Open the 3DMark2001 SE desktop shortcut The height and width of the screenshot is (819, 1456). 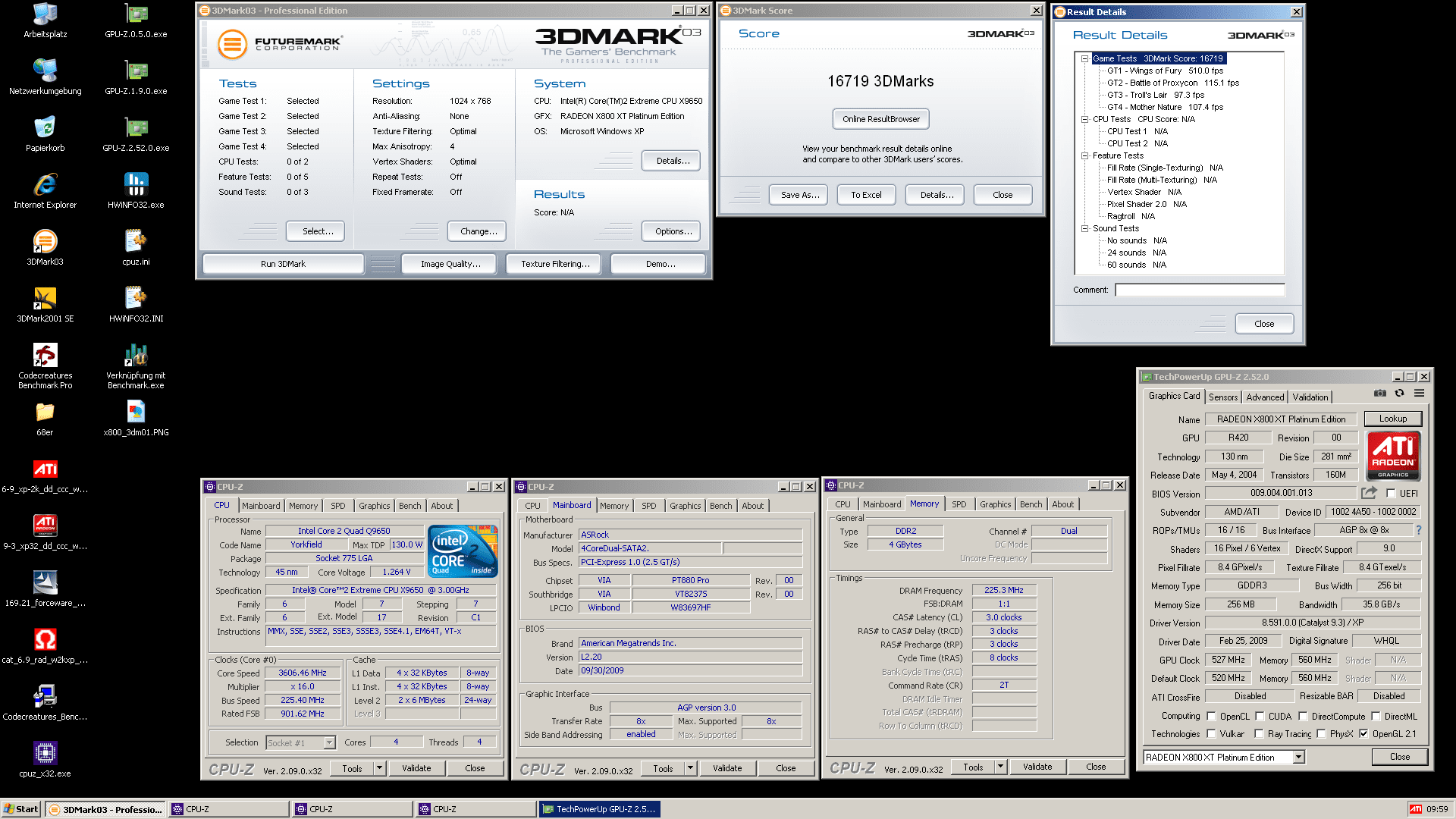(45, 298)
